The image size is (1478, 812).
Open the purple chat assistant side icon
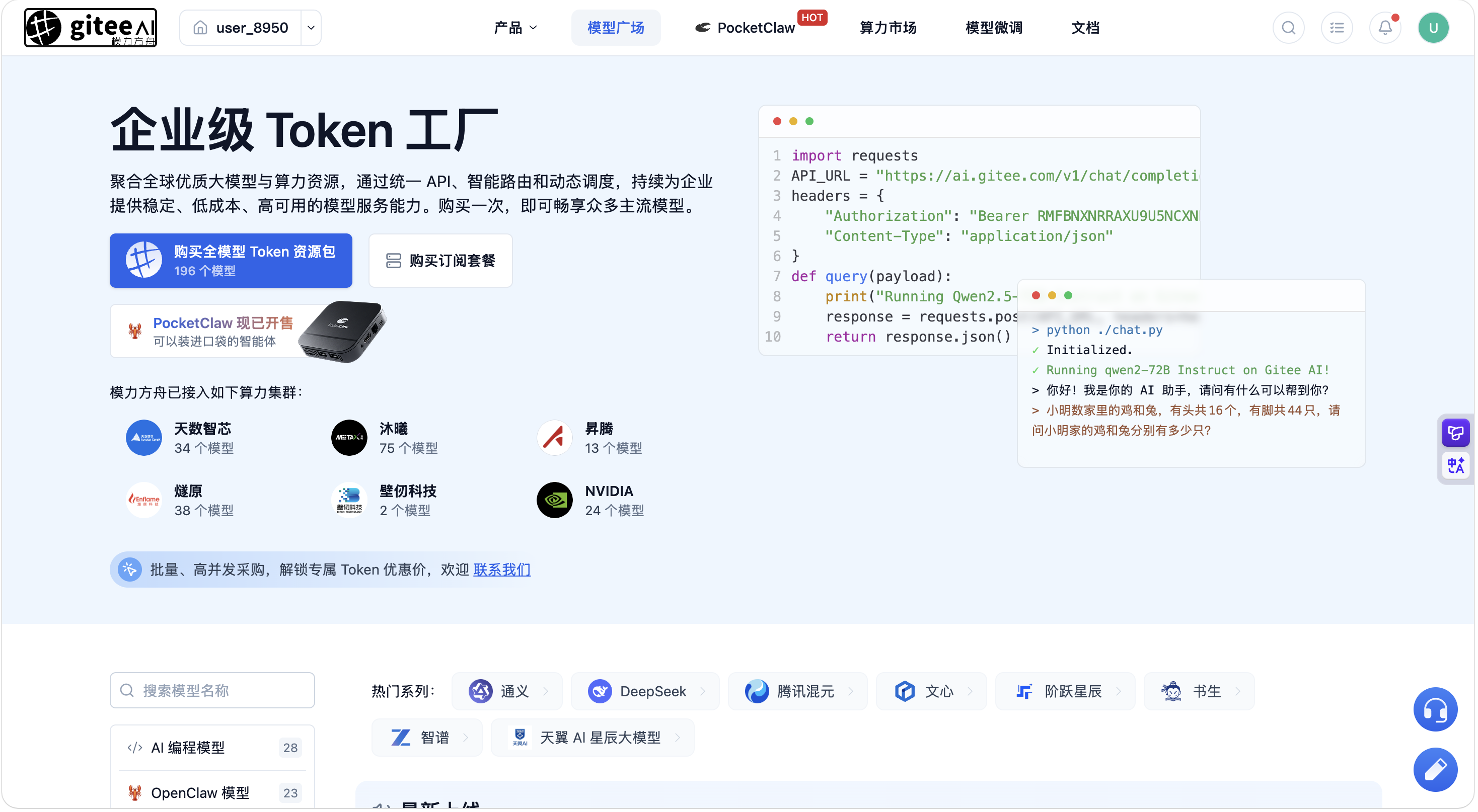coord(1455,432)
